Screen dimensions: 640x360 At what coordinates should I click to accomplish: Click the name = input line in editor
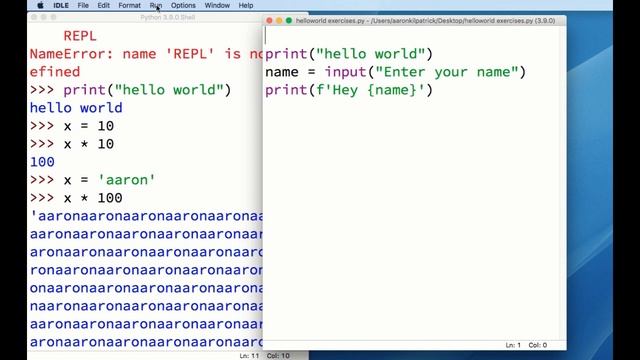(396, 72)
